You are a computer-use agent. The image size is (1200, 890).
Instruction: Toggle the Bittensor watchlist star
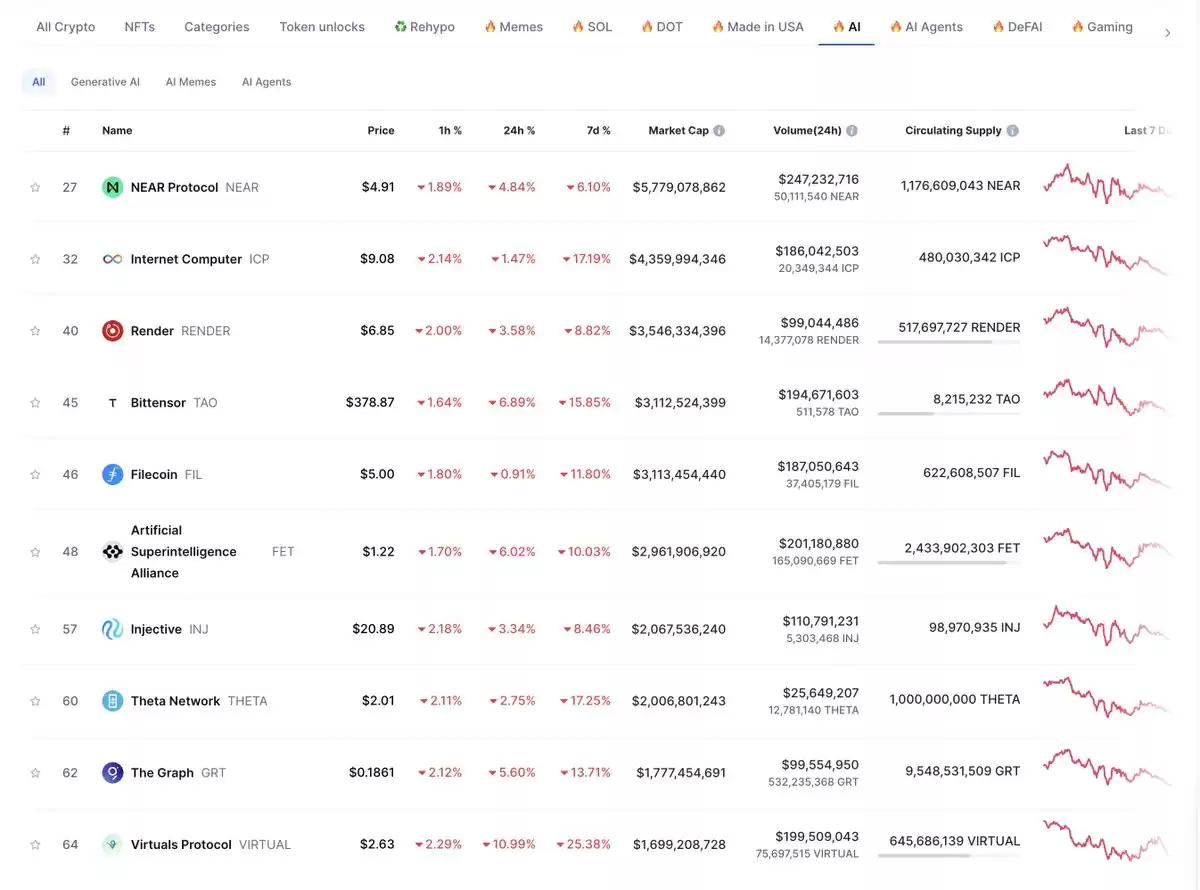pos(35,403)
